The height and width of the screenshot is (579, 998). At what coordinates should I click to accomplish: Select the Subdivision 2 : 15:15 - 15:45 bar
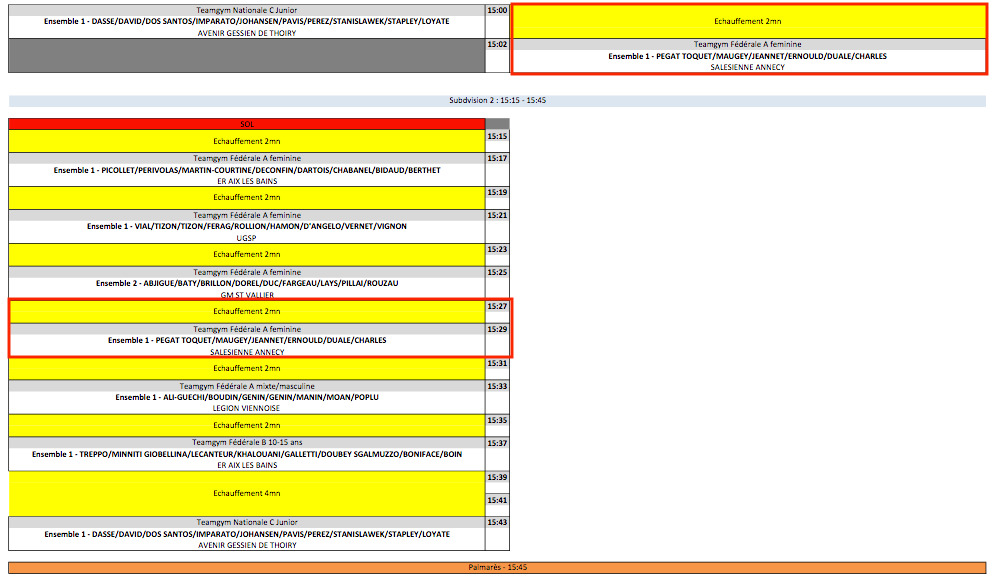click(x=497, y=101)
